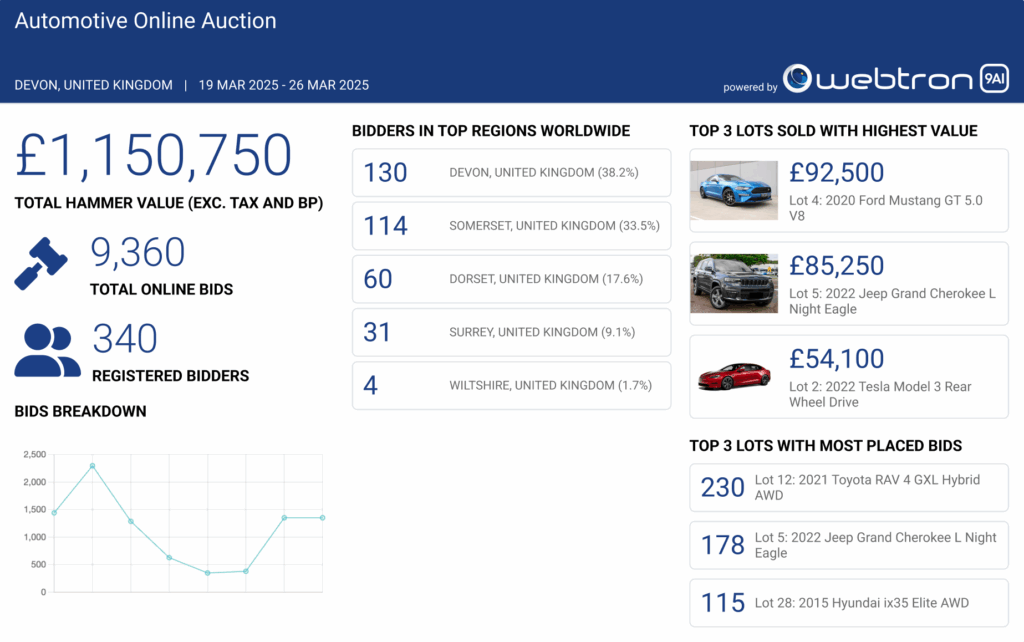Open the blue Ford Mustang thumbnail
The width and height of the screenshot is (1024, 642).
tap(733, 190)
